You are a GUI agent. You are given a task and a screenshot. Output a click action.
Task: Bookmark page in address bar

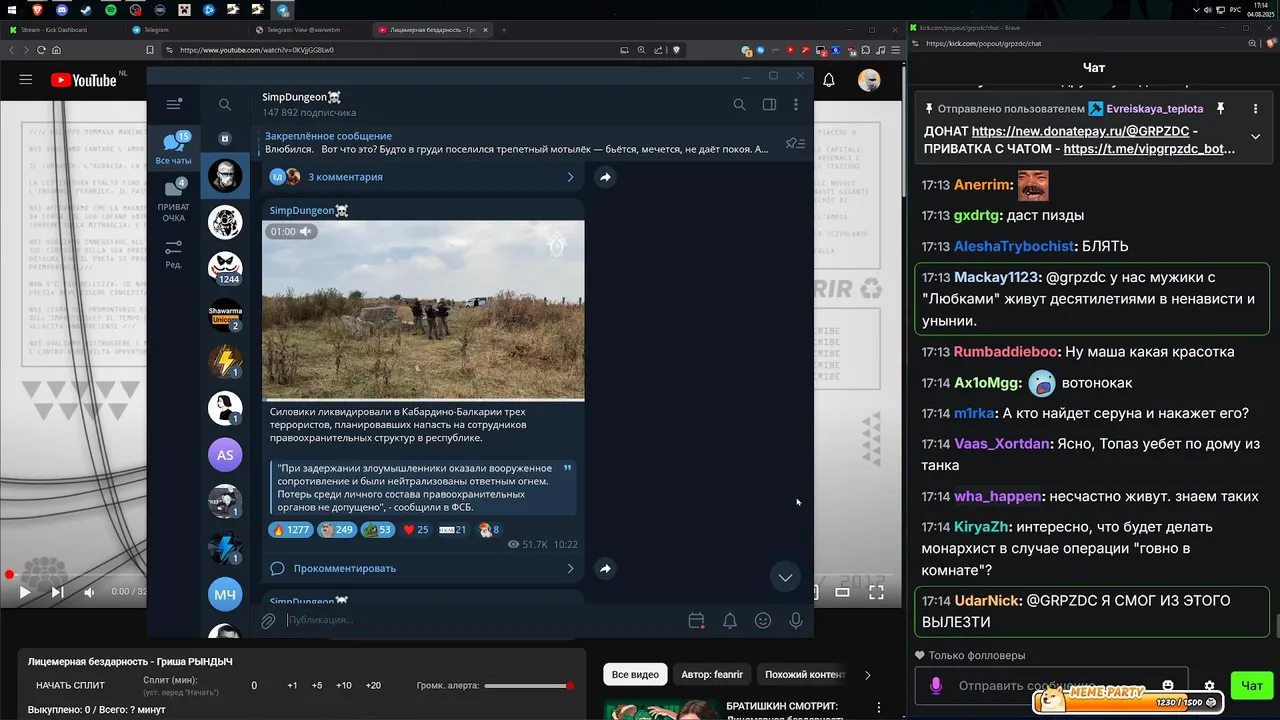[x=149, y=50]
